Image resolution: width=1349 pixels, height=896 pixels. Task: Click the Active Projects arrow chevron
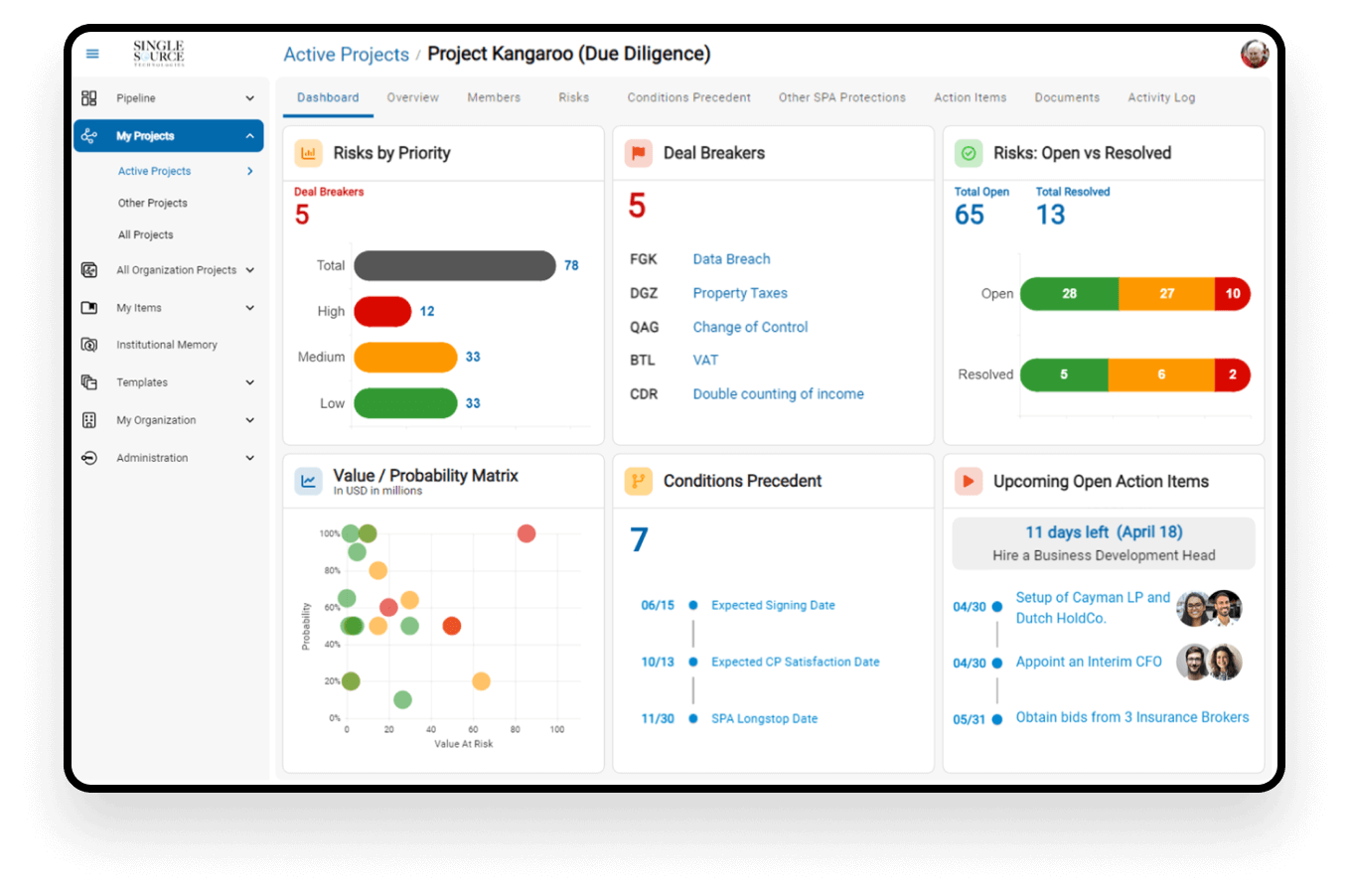coord(249,171)
